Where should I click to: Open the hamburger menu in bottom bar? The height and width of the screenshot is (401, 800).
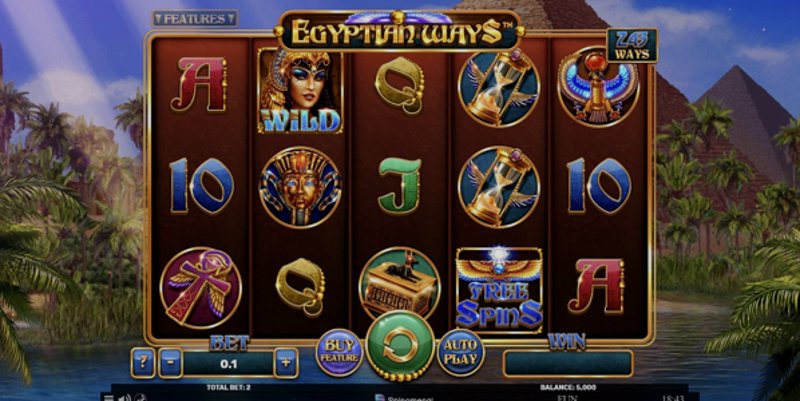(x=108, y=397)
